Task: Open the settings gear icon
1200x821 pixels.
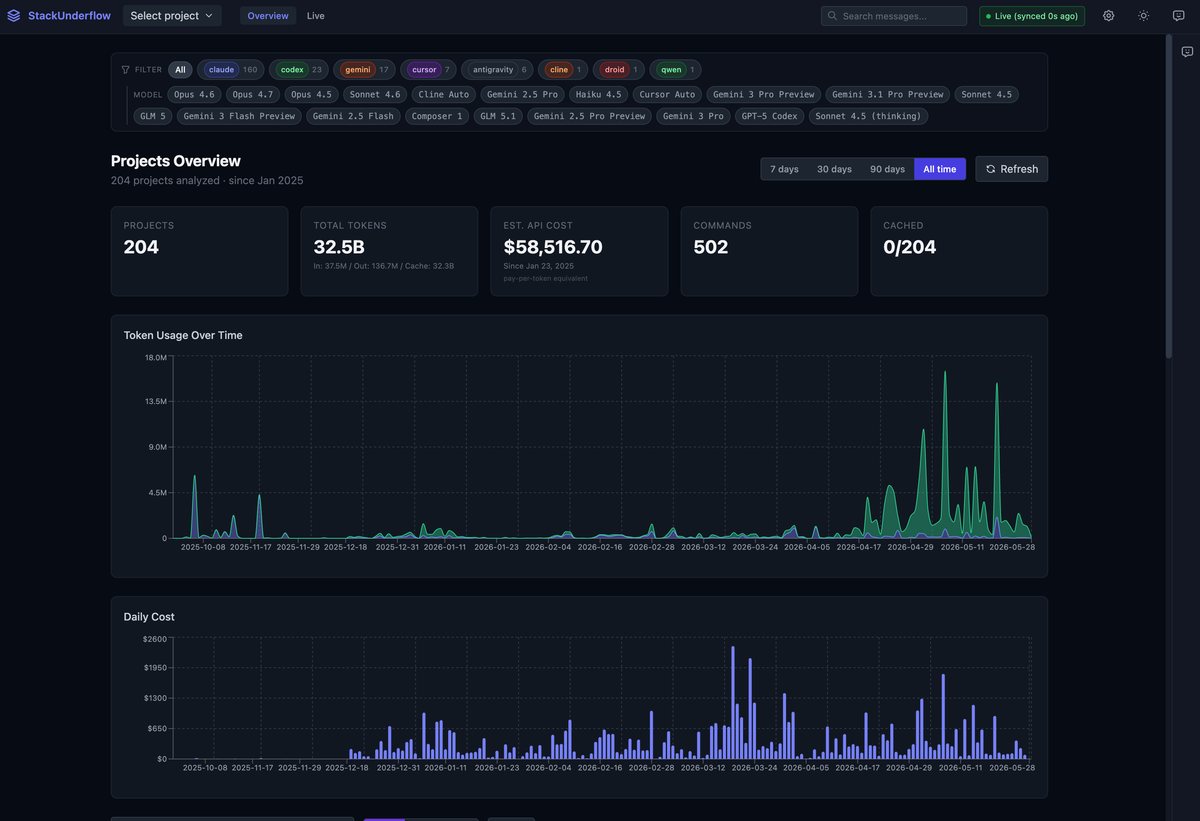Action: (x=1108, y=15)
